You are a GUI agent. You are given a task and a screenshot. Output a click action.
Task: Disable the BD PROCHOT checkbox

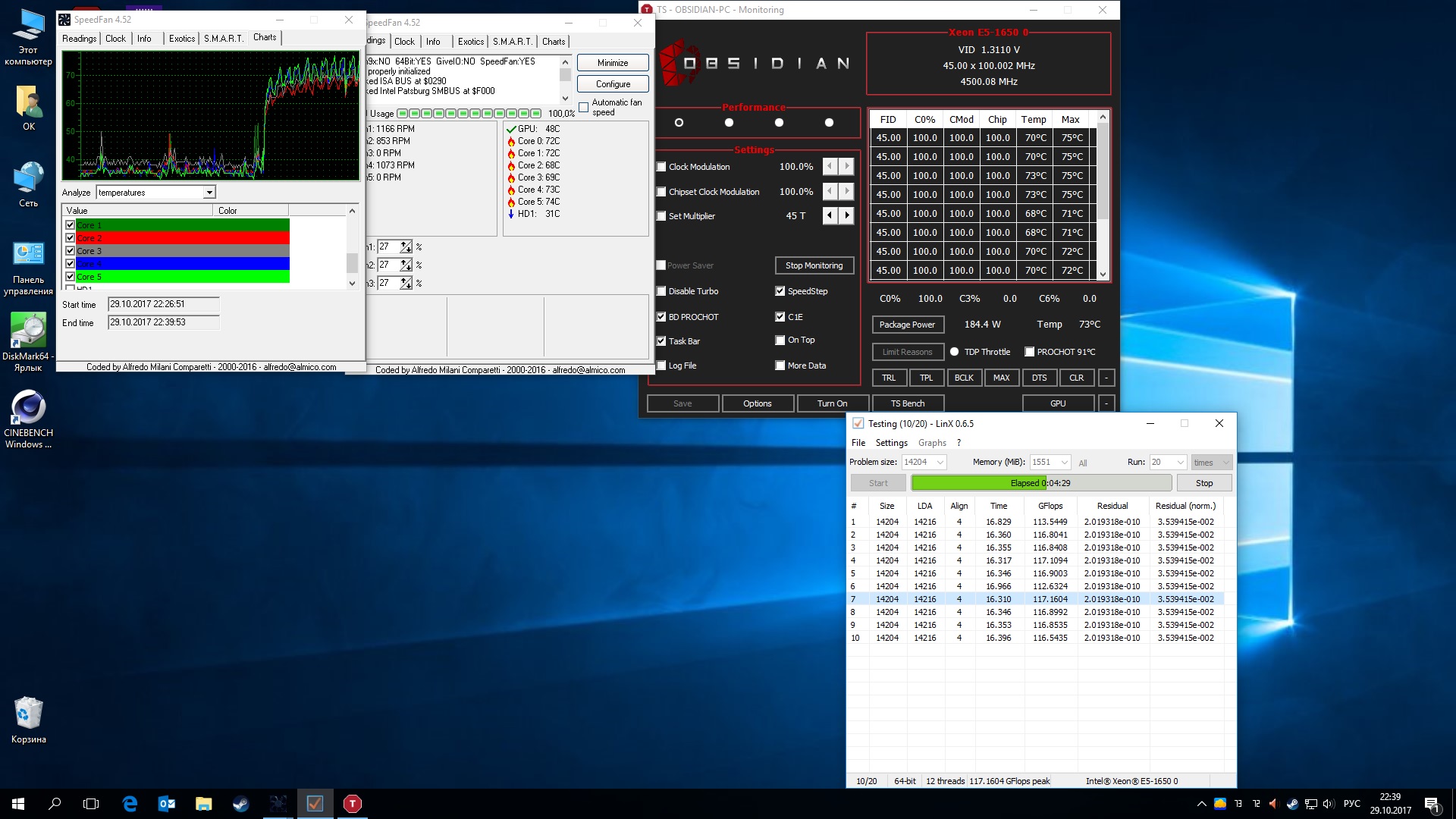(x=661, y=317)
